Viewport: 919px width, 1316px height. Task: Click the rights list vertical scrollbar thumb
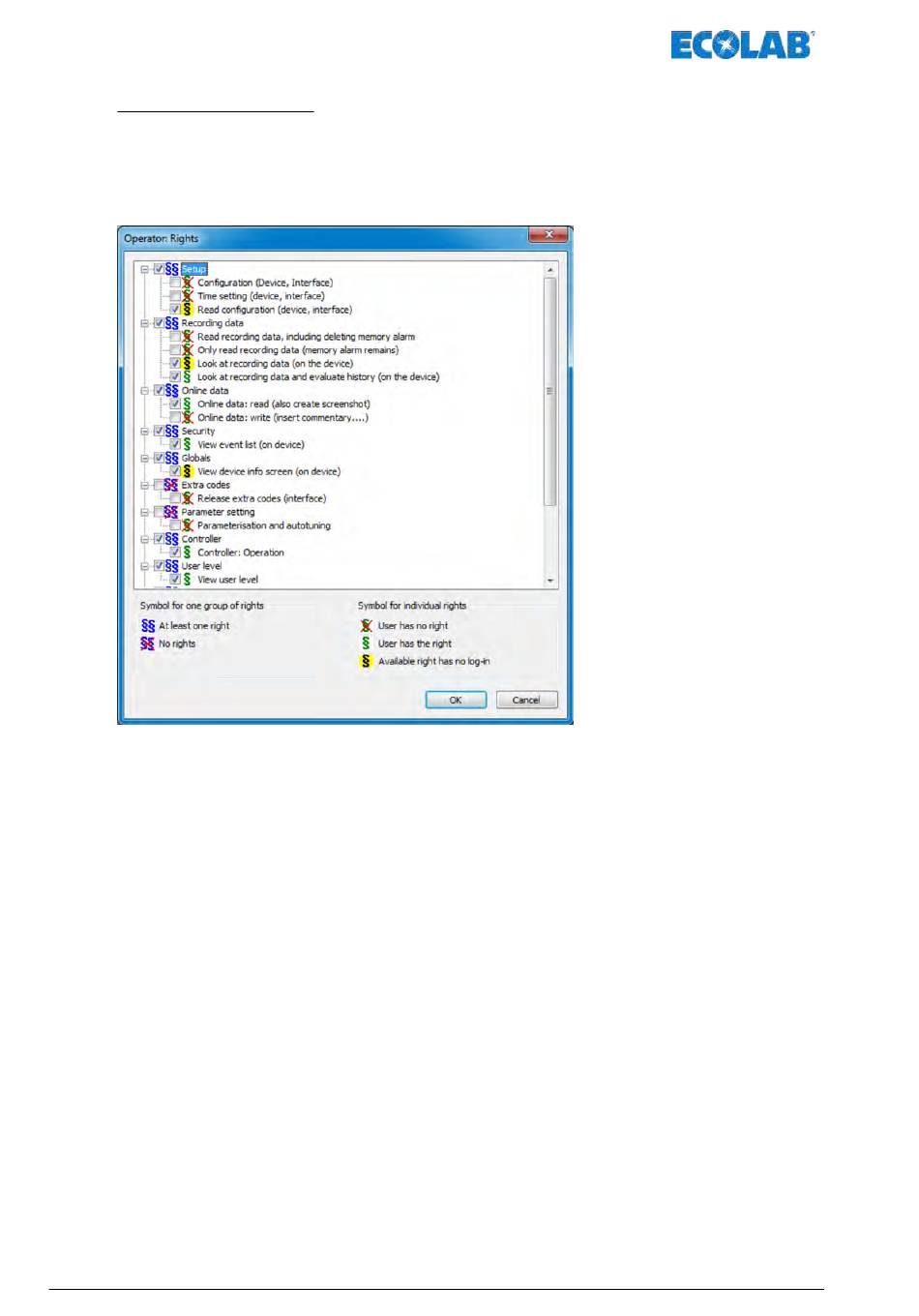pos(550,392)
